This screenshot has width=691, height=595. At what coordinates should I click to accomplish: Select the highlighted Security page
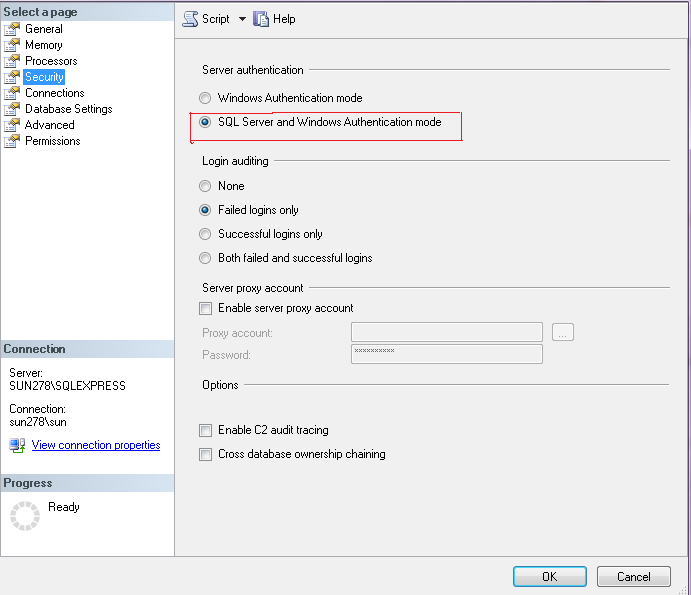click(44, 77)
